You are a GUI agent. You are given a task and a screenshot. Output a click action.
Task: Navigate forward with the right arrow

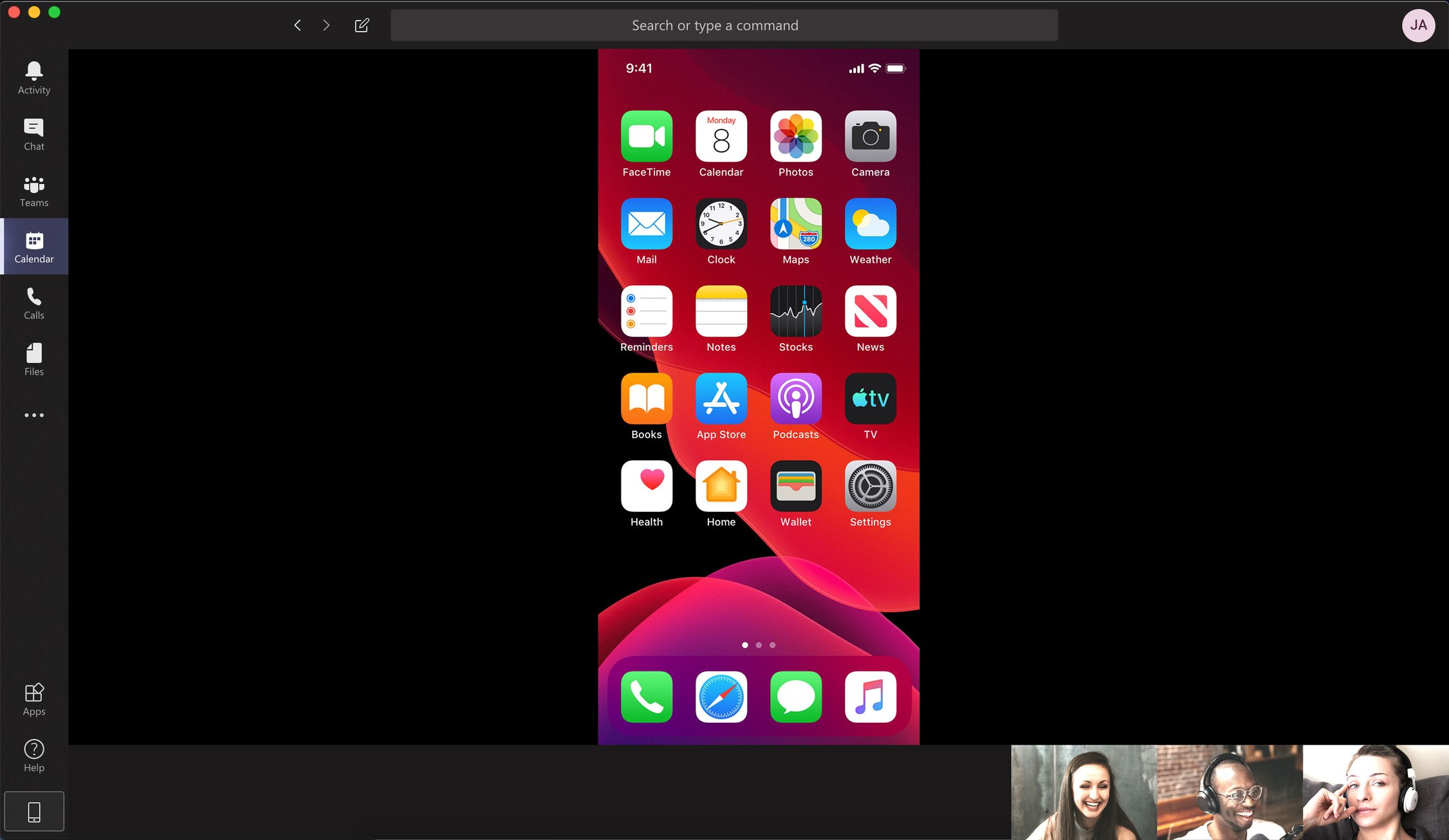coord(326,25)
